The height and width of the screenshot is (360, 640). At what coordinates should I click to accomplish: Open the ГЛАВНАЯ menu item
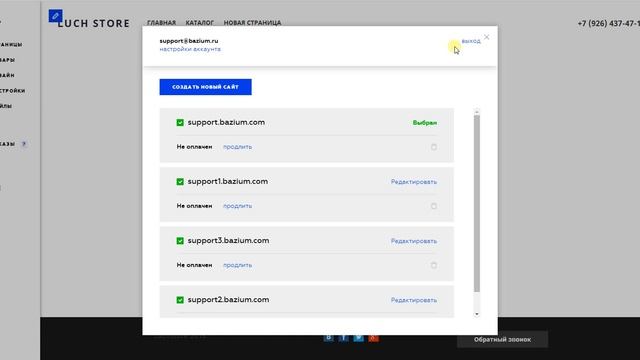pyautogui.click(x=162, y=23)
